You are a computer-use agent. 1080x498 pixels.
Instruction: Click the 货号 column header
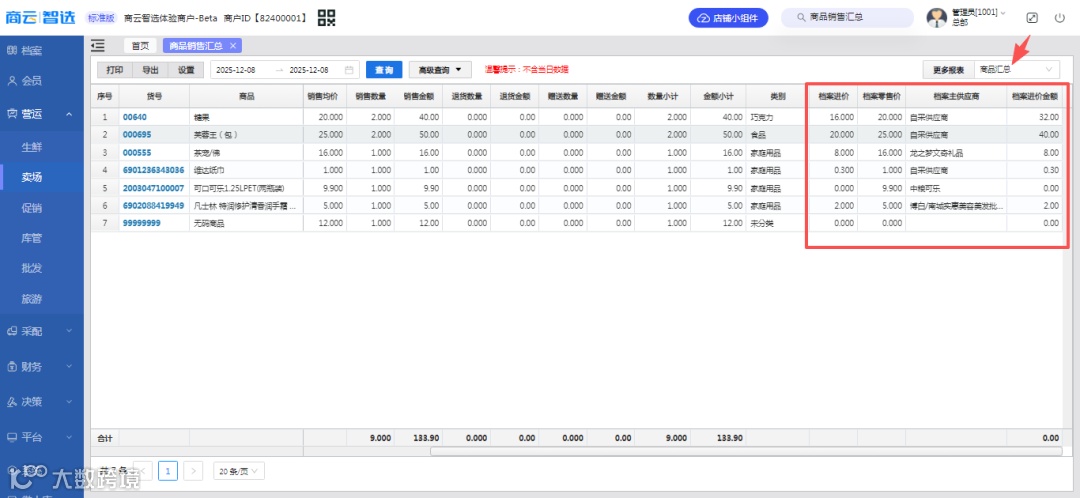click(154, 96)
